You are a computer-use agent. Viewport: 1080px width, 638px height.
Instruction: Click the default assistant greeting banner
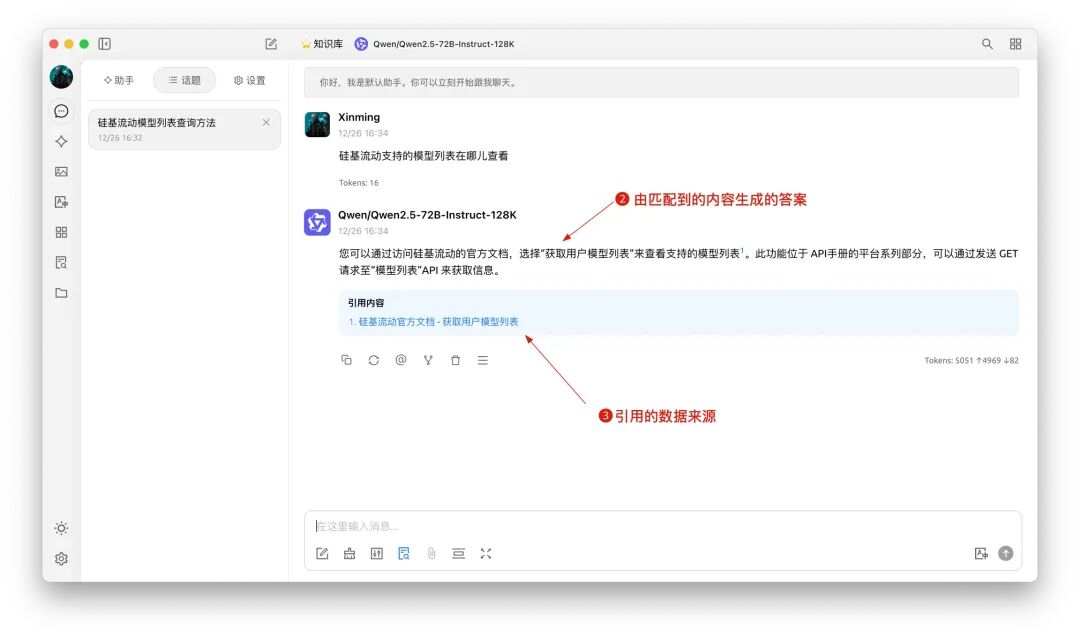(661, 83)
